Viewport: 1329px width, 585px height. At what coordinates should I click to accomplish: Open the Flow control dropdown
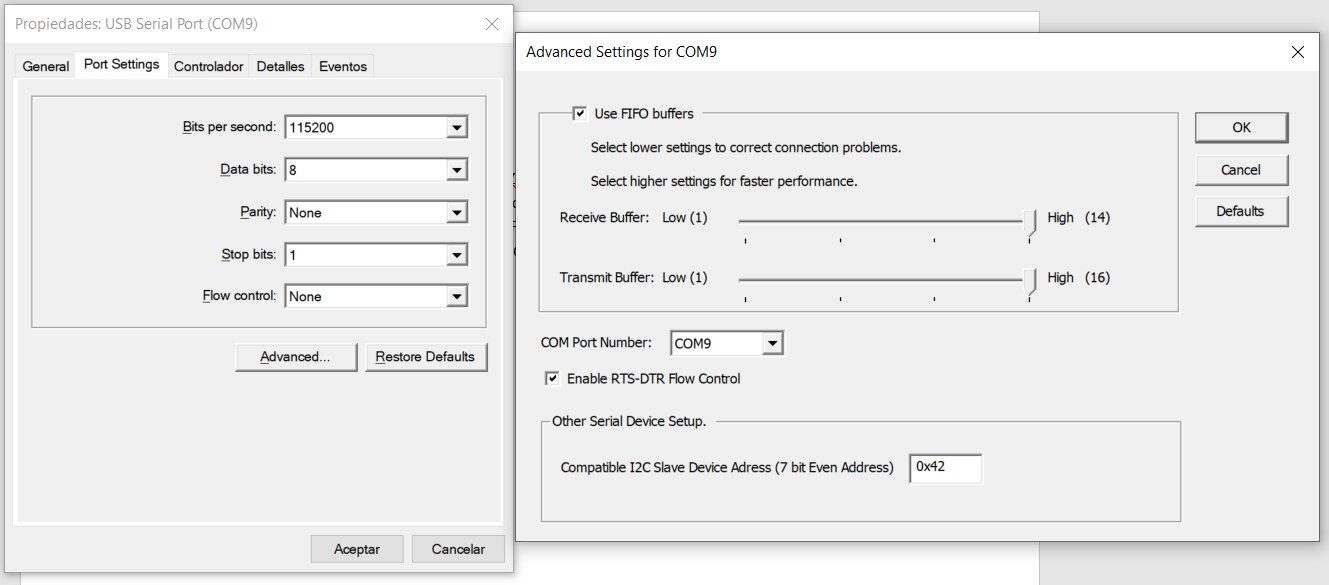coord(456,297)
